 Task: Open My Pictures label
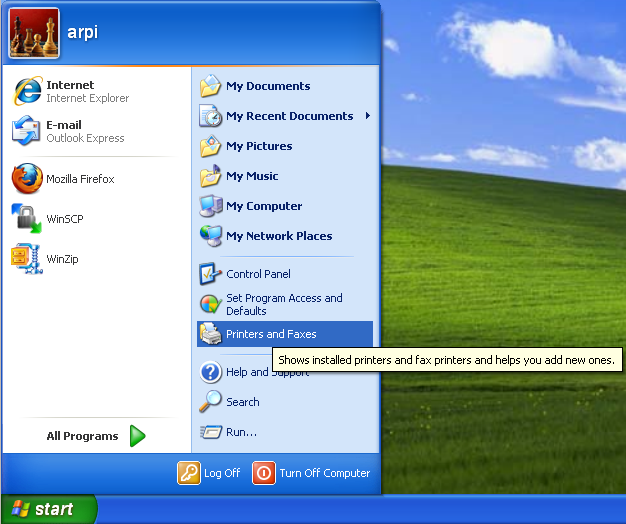pyautogui.click(x=259, y=146)
